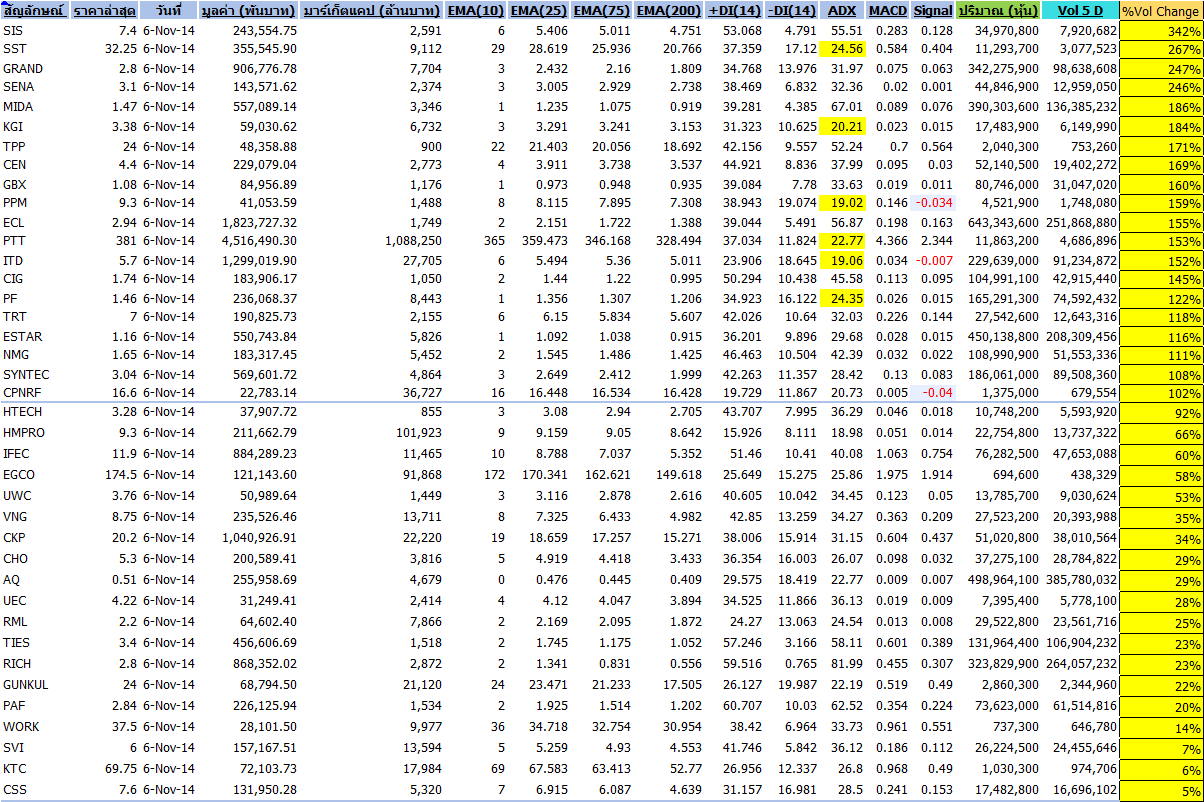1204x802 pixels.
Task: Click the ปริมาณ (หุ้น) green header
Action: coord(998,11)
